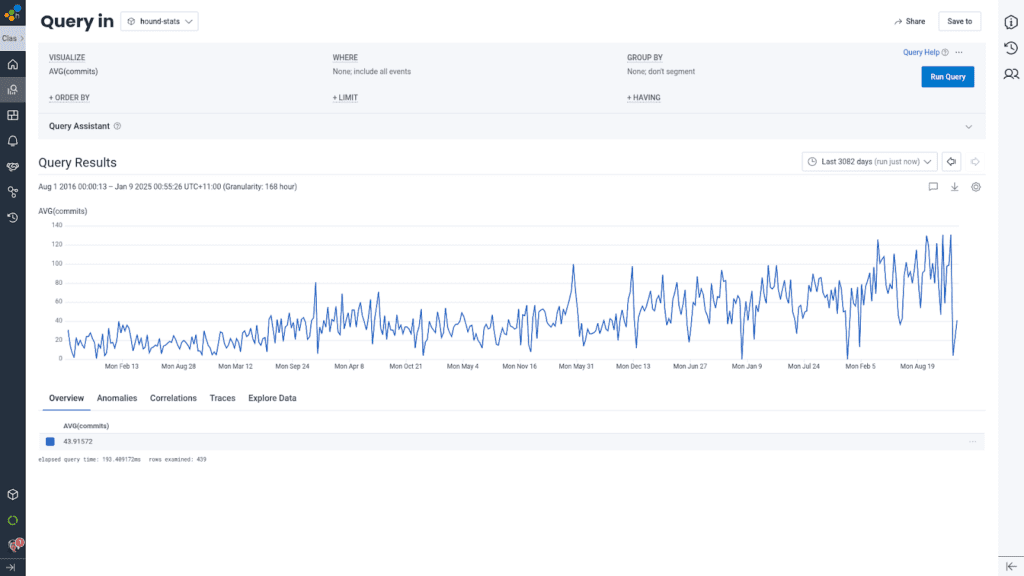Add a comment using the speech bubble icon
The width and height of the screenshot is (1024, 576).
point(932,186)
